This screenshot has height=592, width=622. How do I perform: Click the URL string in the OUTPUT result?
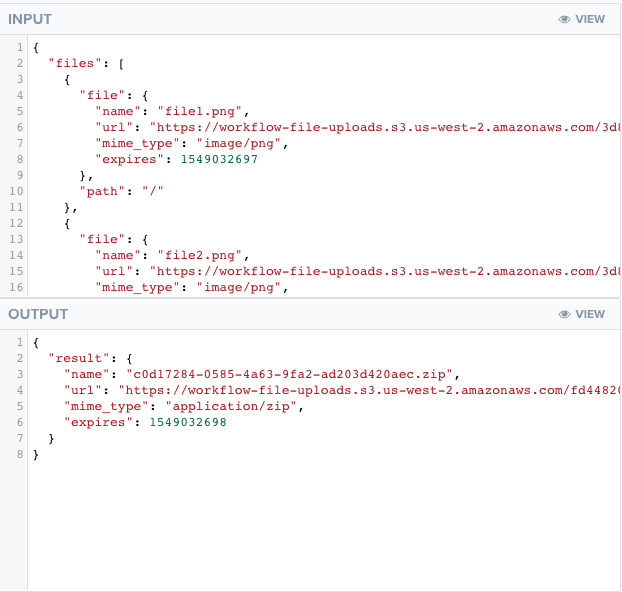[368, 391]
